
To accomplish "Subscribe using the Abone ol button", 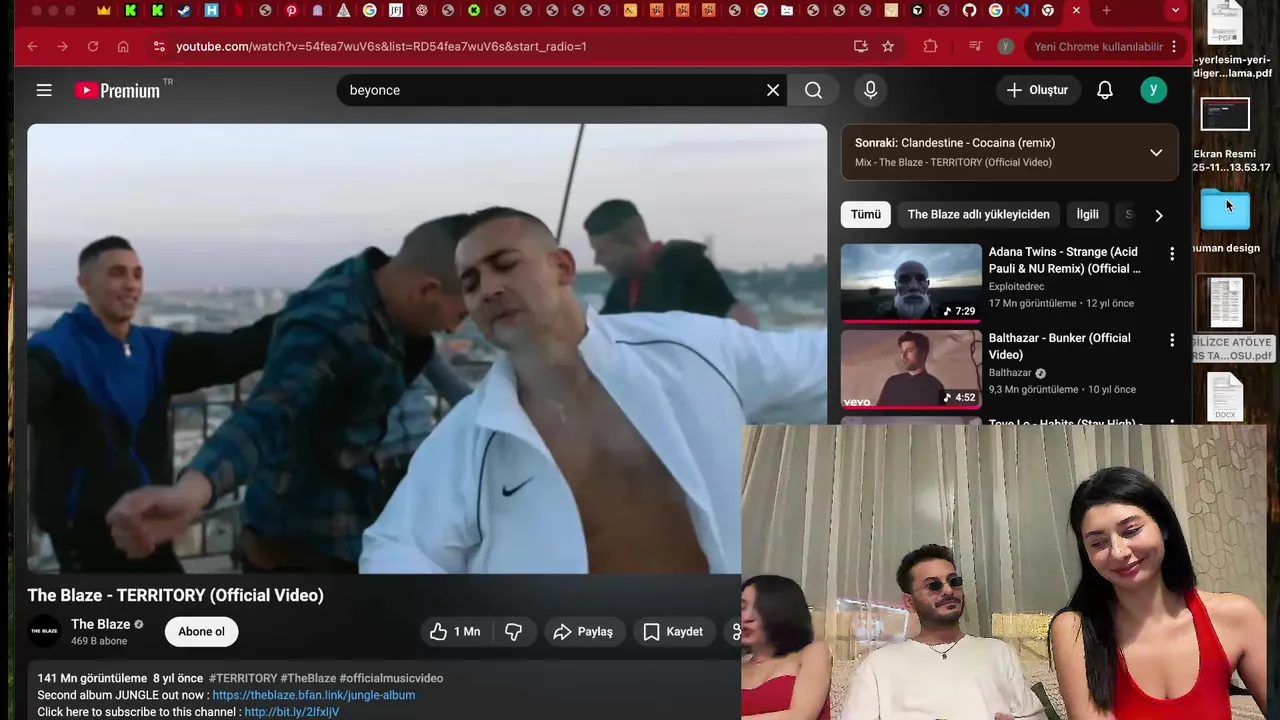I will point(201,631).
